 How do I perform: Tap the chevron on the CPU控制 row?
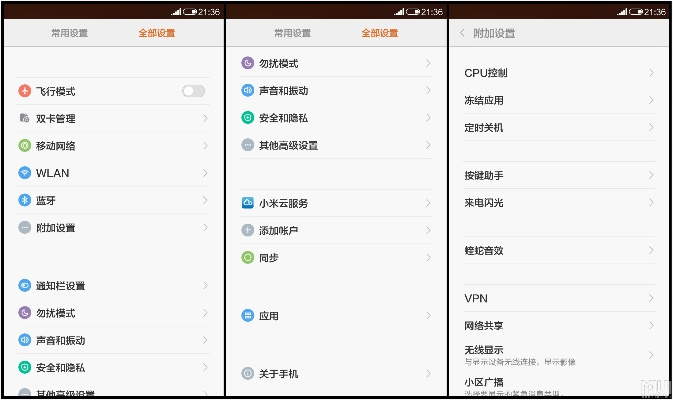(x=652, y=73)
